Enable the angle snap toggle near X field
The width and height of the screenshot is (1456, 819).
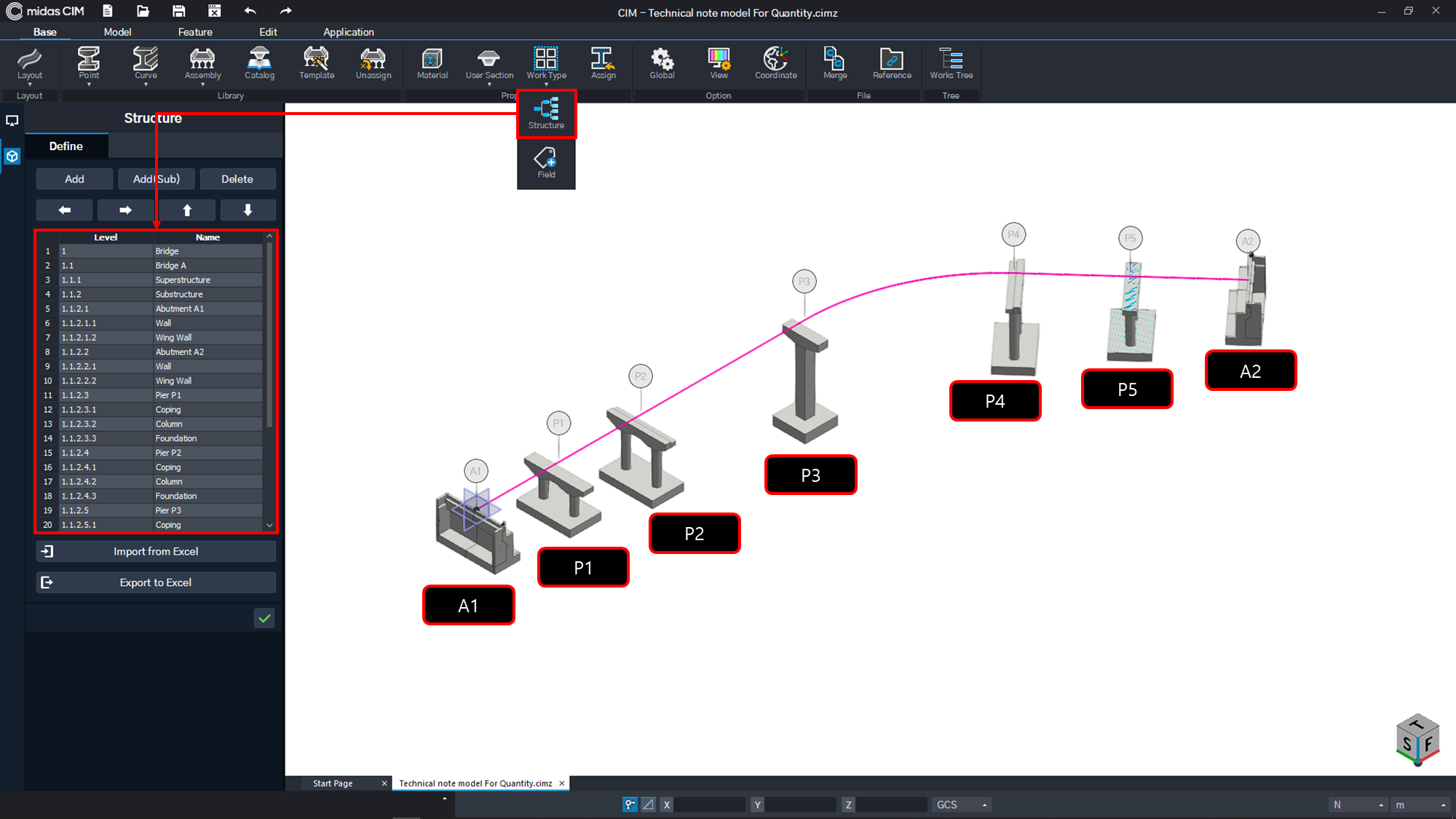[648, 804]
